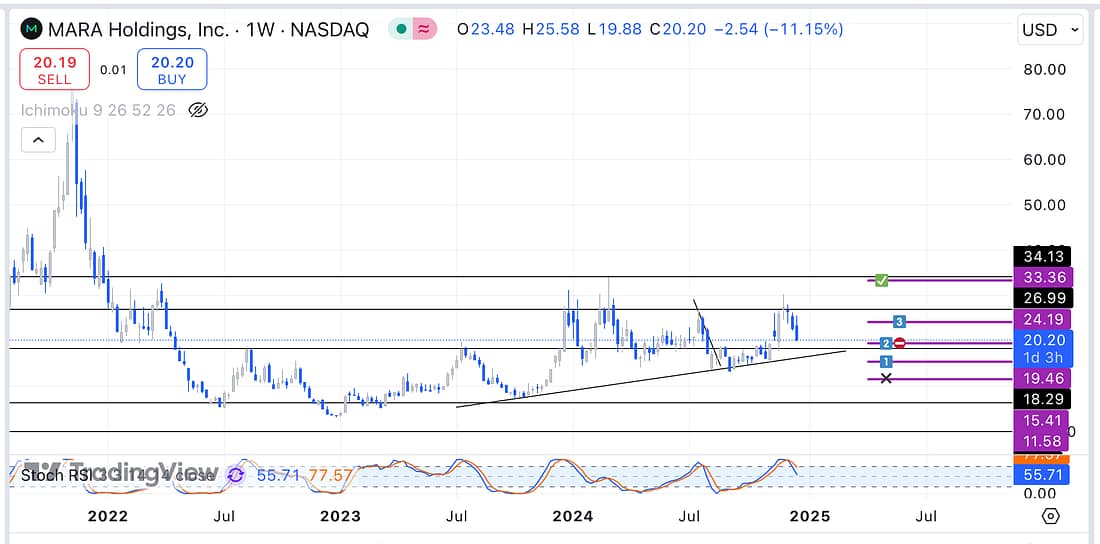Collapse the indicator legend with chevron
Image resolution: width=1100 pixels, height=544 pixels.
(x=38, y=141)
